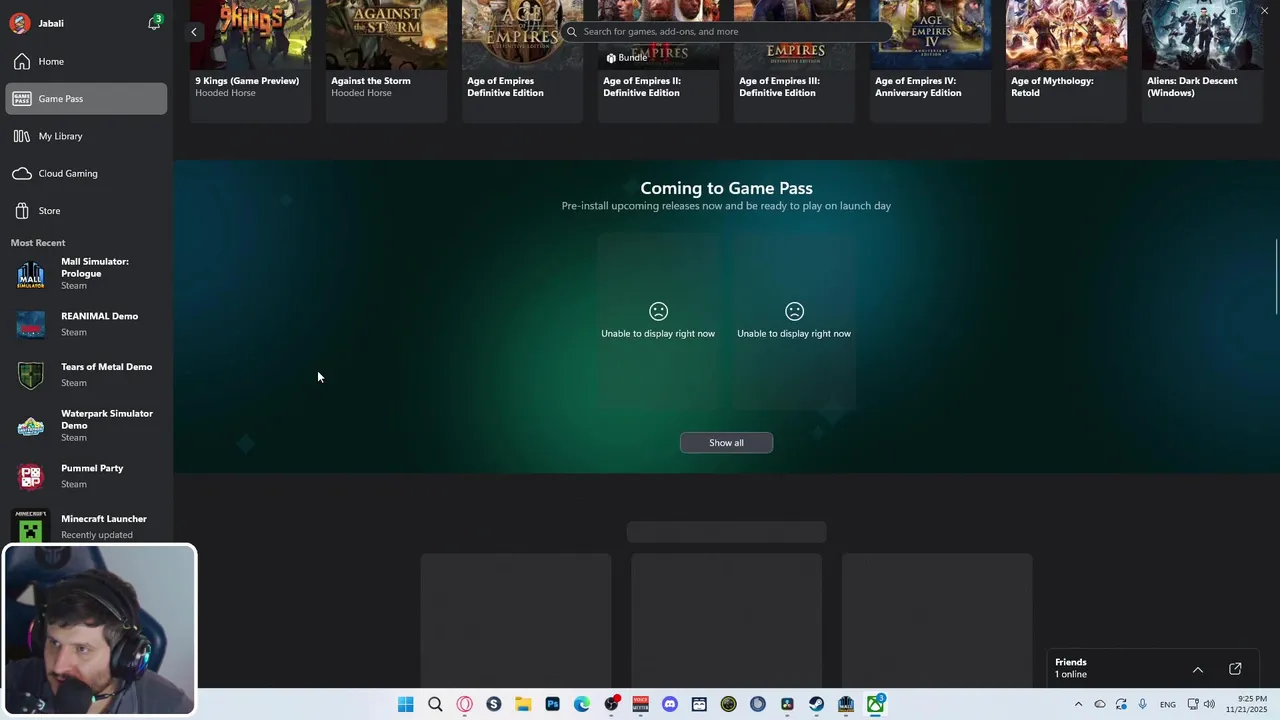Open the Windows Start menu
Viewport: 1280px width, 720px height.
(405, 704)
